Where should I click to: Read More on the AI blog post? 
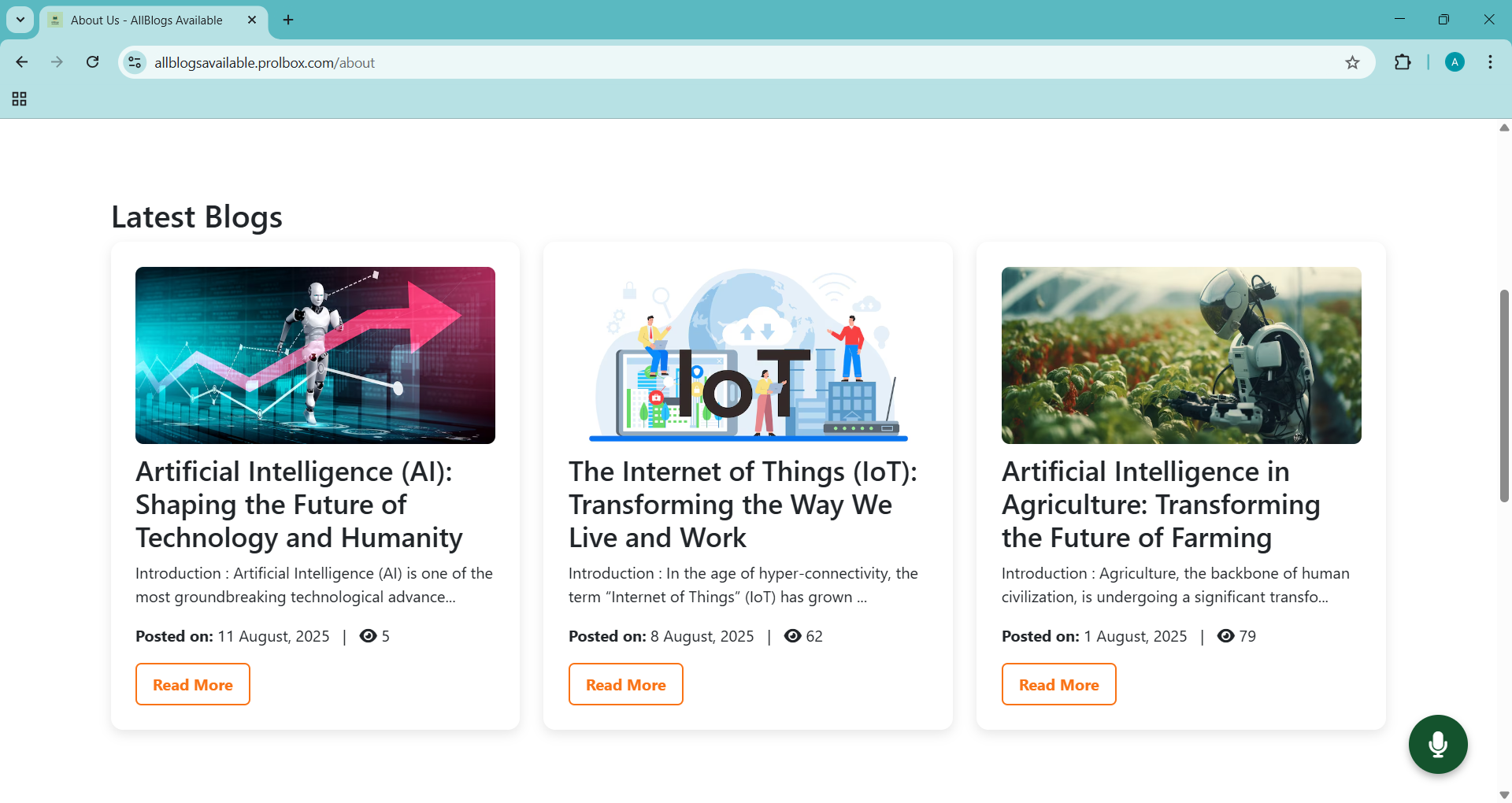[193, 684]
